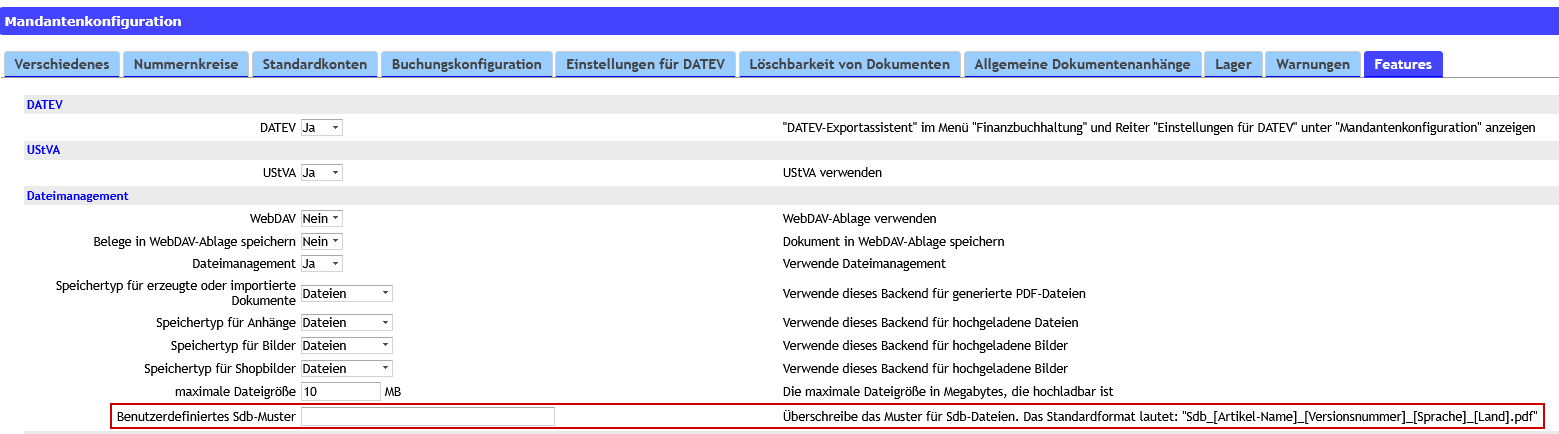Open the WebDAV dropdown
1559x434 pixels.
point(321,218)
